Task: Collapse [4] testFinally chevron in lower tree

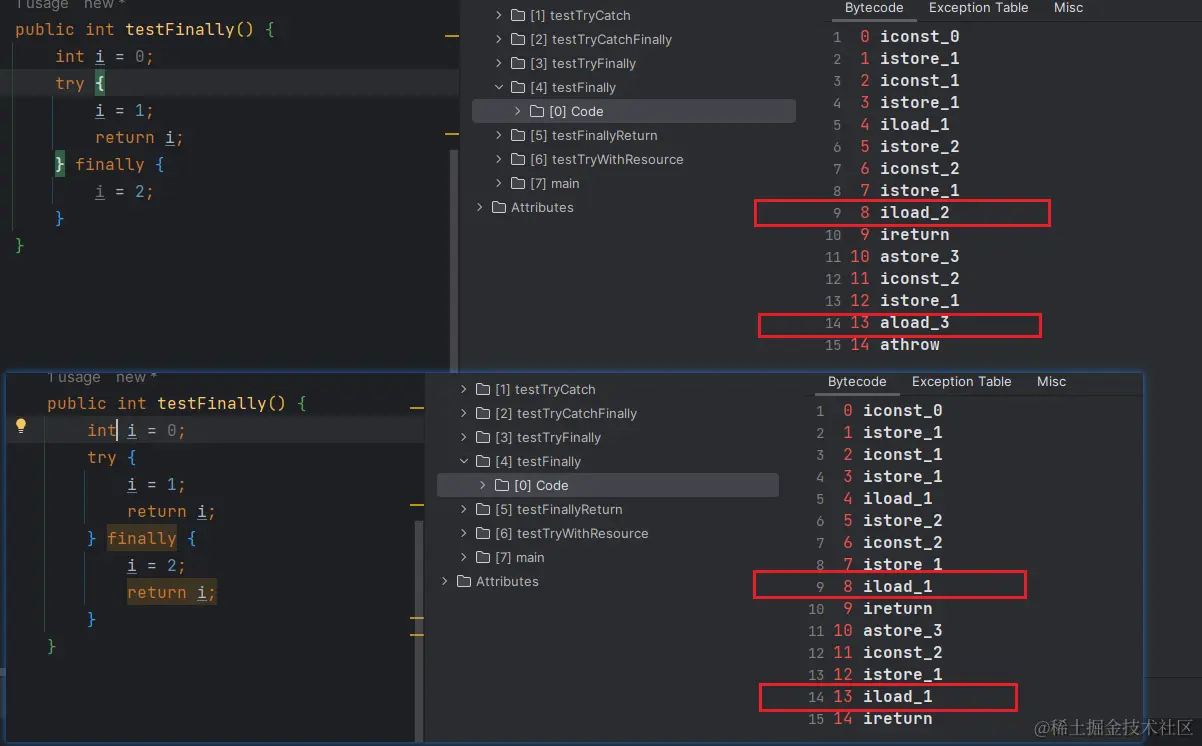Action: pos(464,462)
